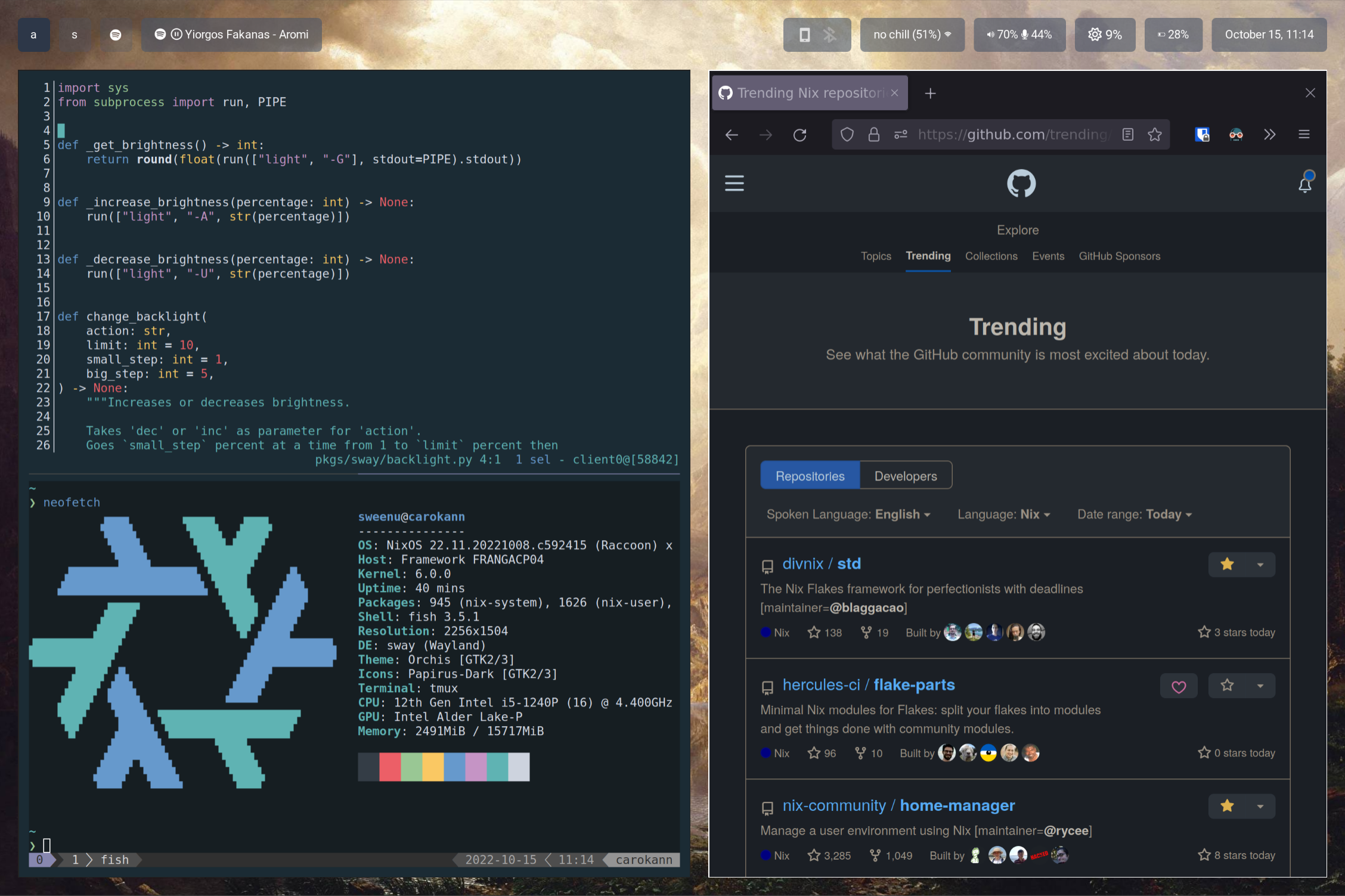
Task: Select Repositories tab on GitHub Trending
Action: [x=810, y=475]
